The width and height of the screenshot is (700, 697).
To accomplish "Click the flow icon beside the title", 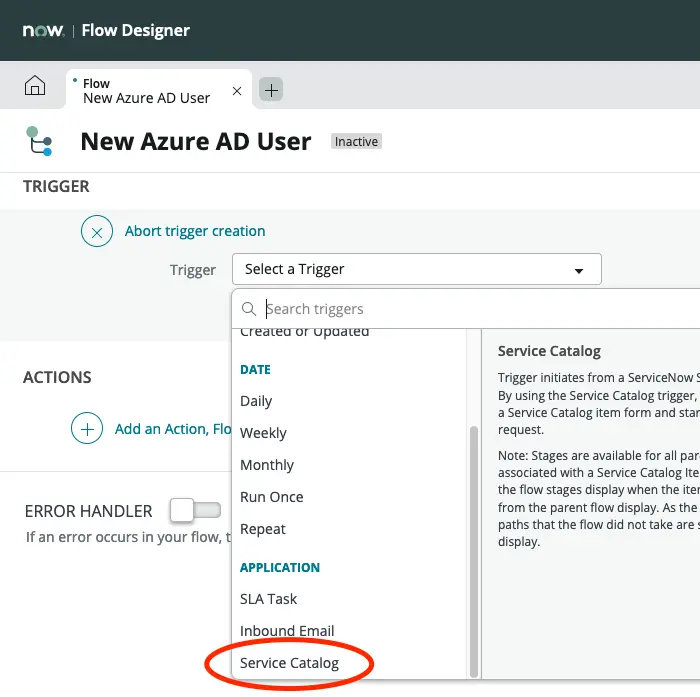I will (x=39, y=142).
